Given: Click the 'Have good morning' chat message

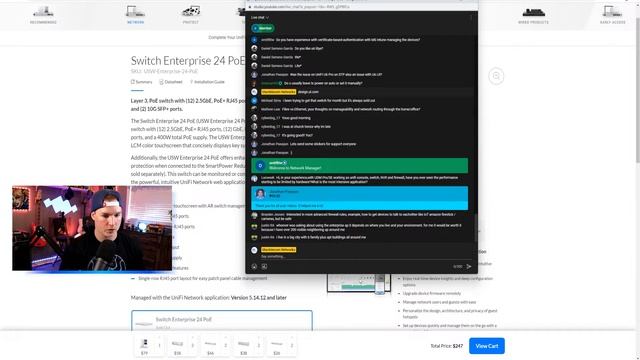Looking at the screenshot, I should click(296, 118).
